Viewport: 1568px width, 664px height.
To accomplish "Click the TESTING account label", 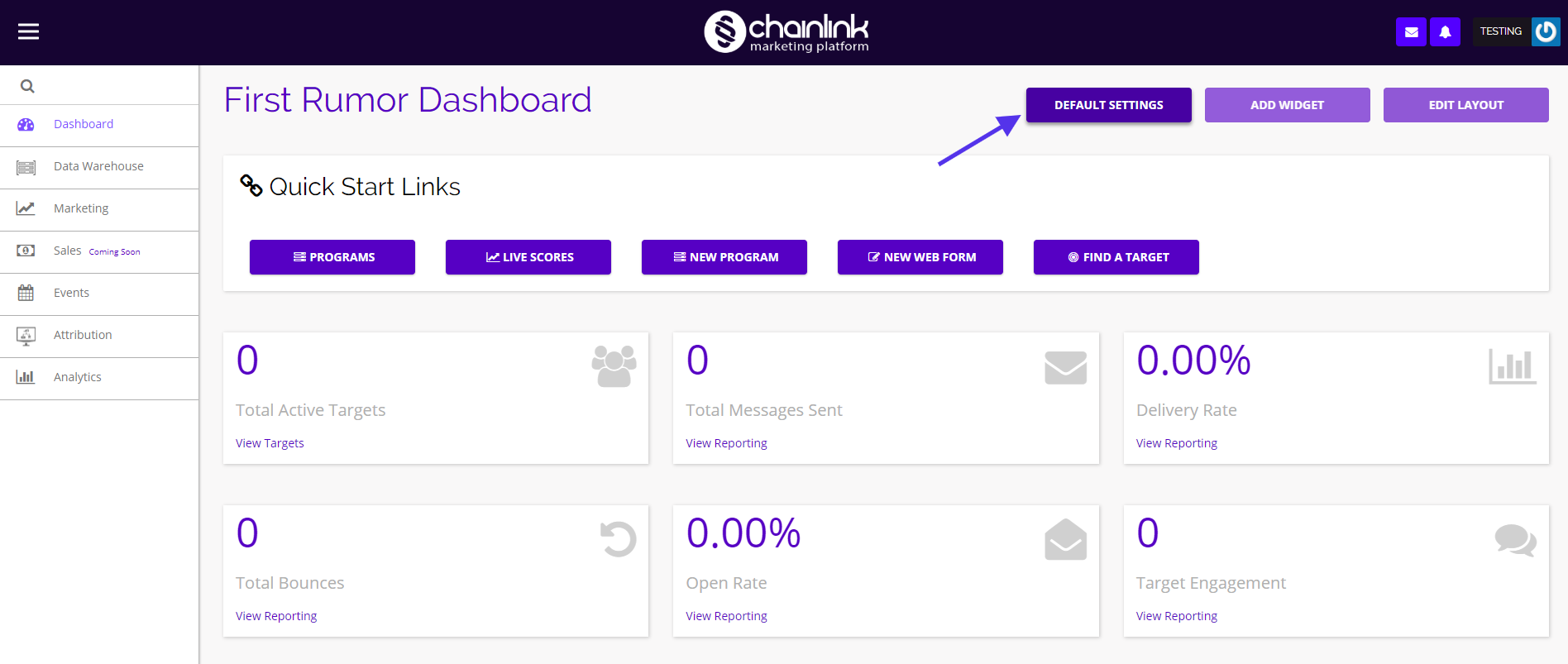I will [x=1501, y=31].
